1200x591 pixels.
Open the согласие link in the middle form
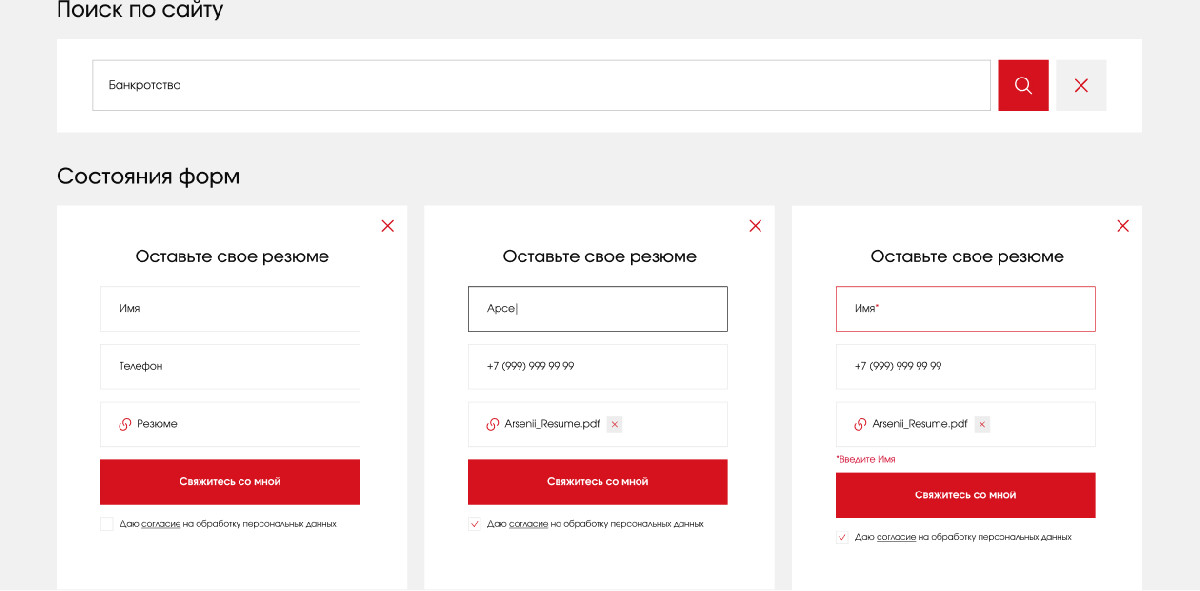click(x=528, y=524)
